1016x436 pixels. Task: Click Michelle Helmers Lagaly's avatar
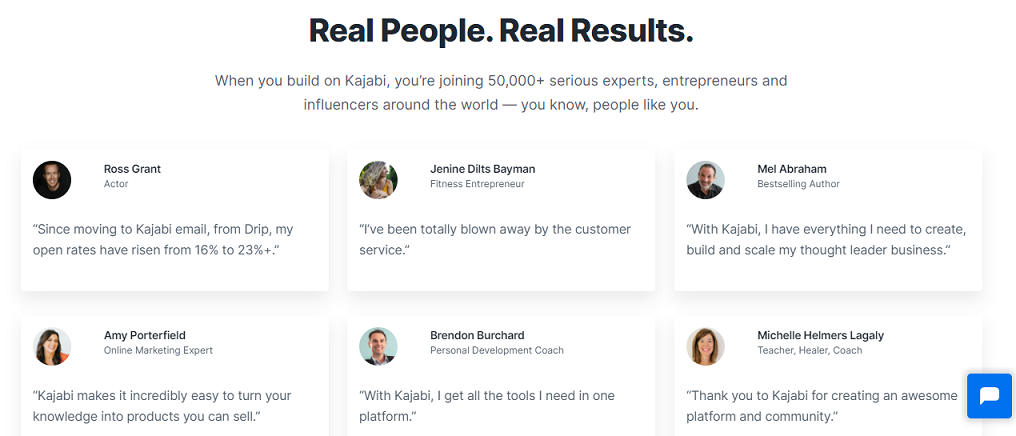706,347
